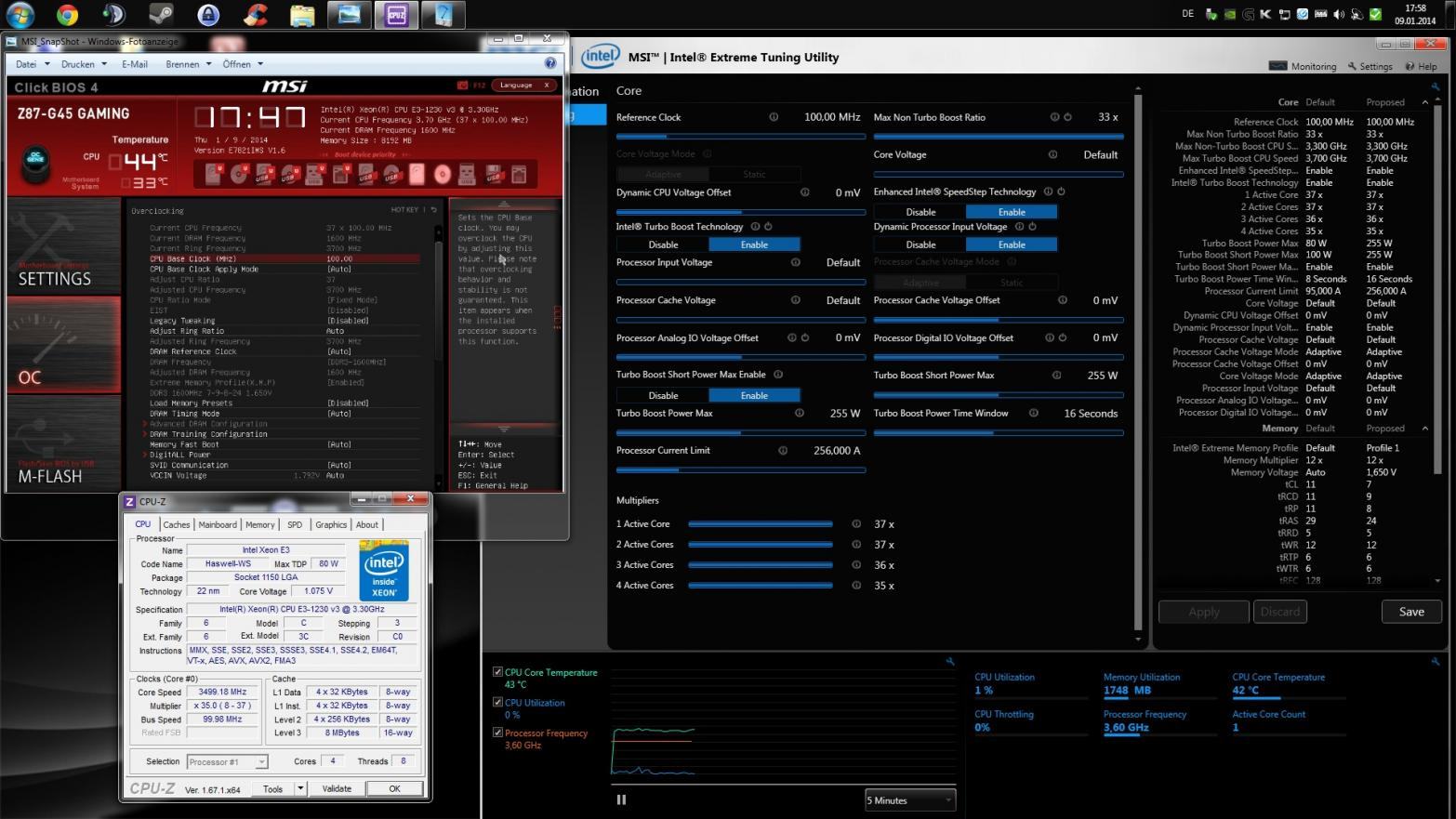Image resolution: width=1456 pixels, height=819 pixels.
Task: Open help icon in Fotoanzeige toolbar
Action: click(550, 63)
